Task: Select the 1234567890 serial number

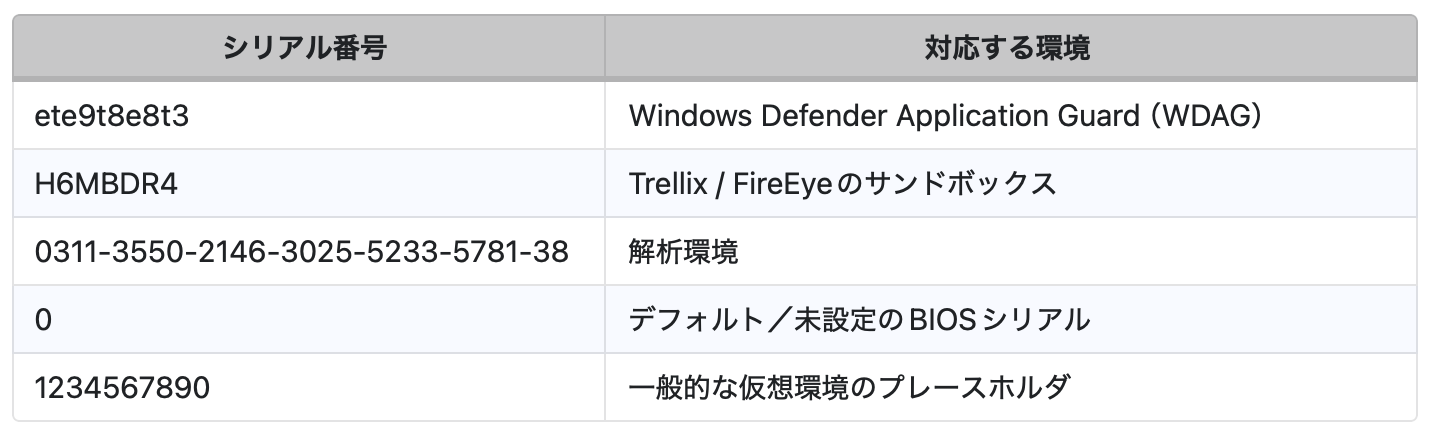Action: (x=122, y=387)
